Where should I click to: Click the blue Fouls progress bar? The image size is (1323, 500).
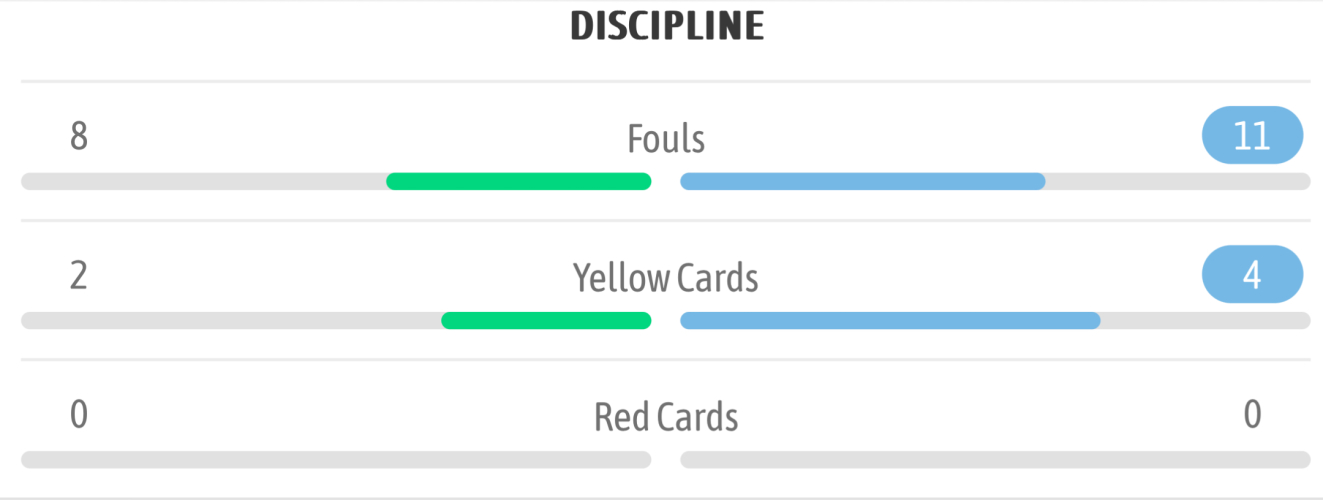(x=862, y=181)
